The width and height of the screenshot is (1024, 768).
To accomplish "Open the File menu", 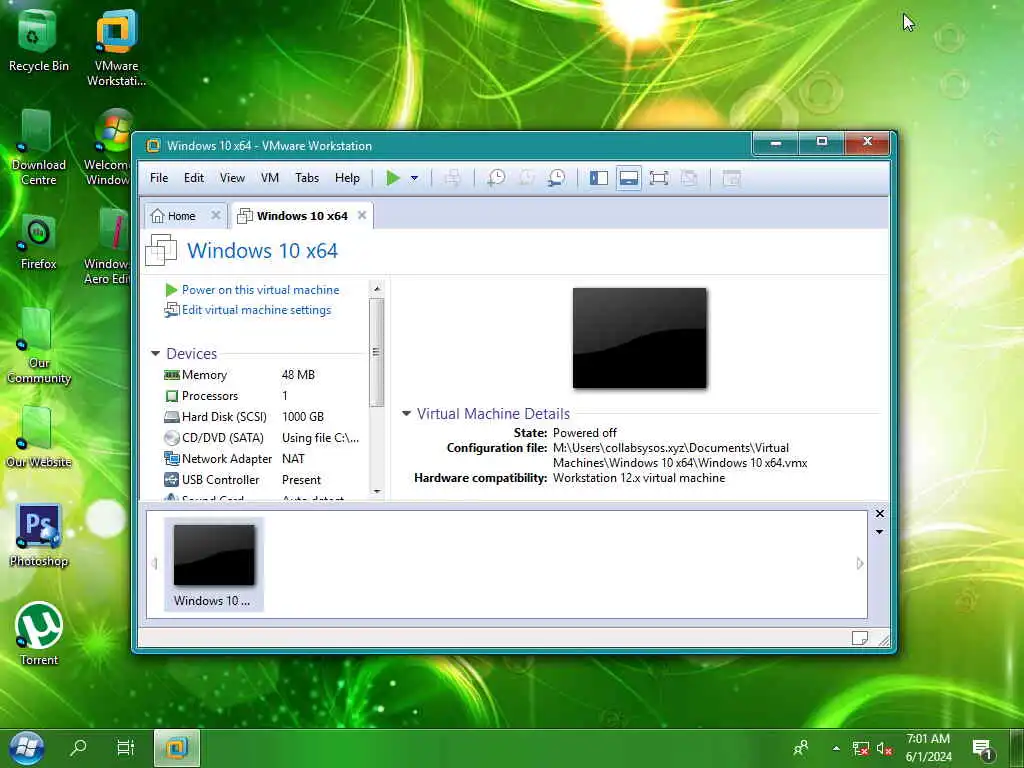I will click(x=159, y=178).
